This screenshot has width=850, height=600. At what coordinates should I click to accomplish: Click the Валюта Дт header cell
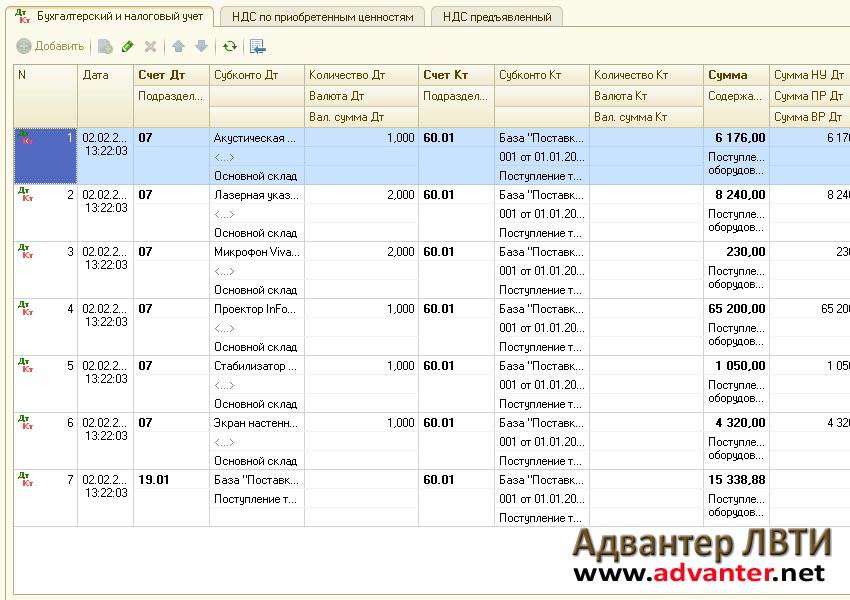point(362,96)
